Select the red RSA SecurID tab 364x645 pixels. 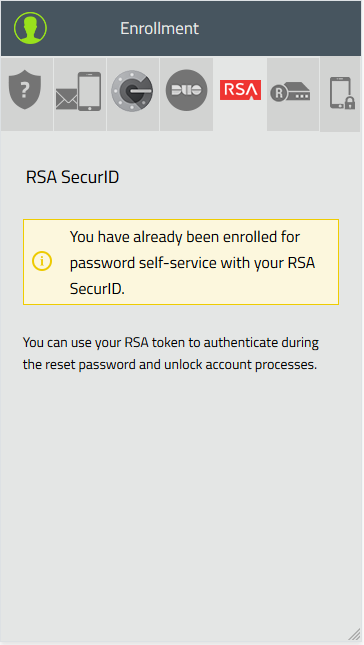[x=240, y=94]
